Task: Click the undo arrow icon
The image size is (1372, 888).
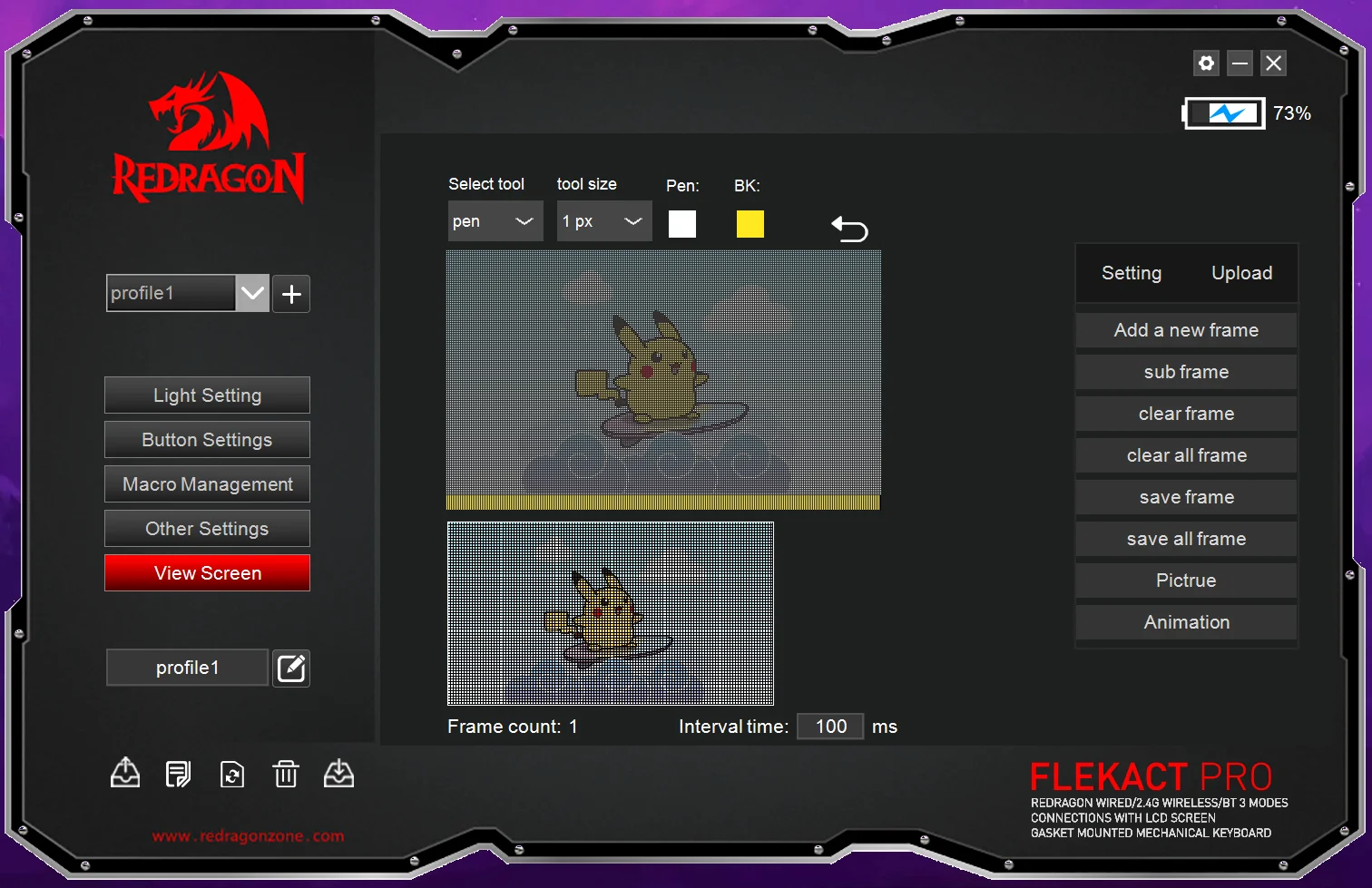Action: click(x=850, y=229)
